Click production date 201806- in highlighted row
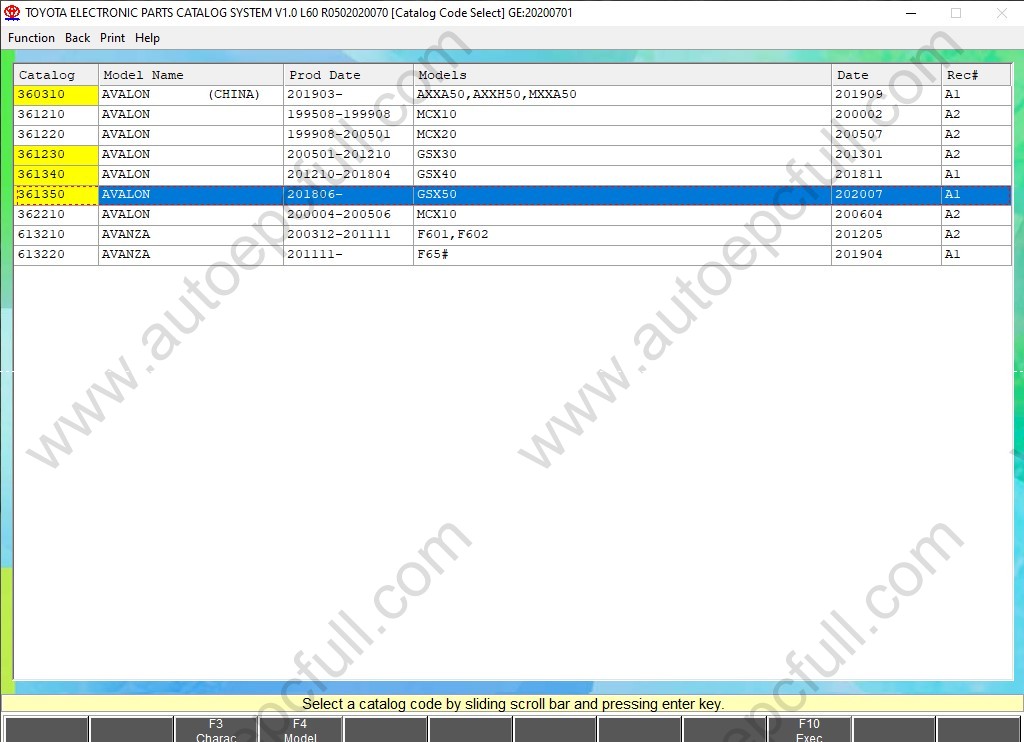The width and height of the screenshot is (1024, 742). coord(349,195)
